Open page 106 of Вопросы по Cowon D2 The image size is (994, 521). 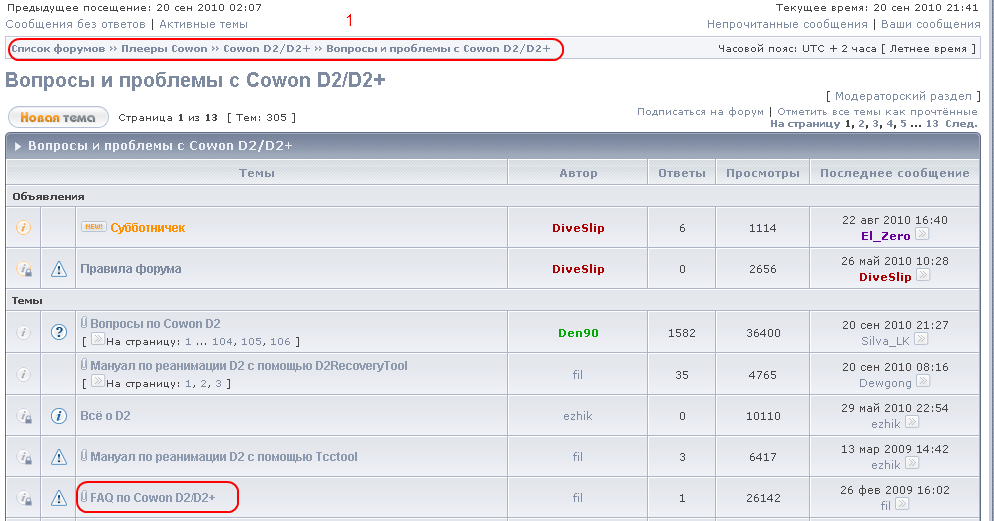tap(280, 342)
